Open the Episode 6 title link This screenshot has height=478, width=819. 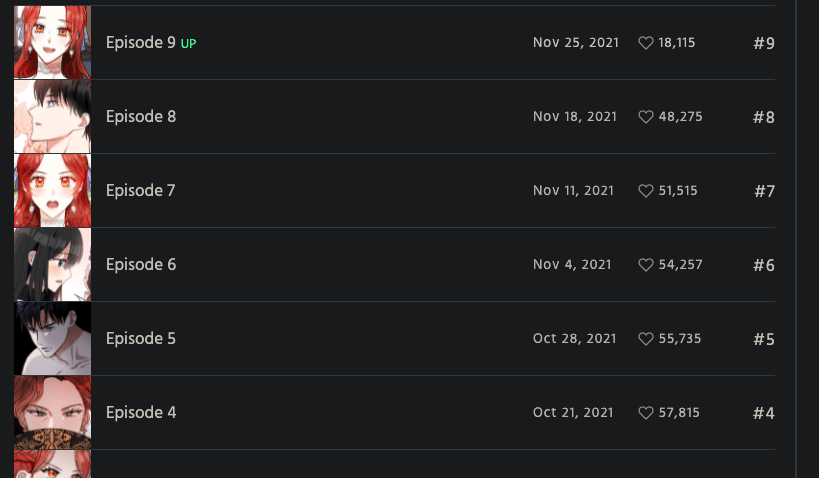(140, 265)
